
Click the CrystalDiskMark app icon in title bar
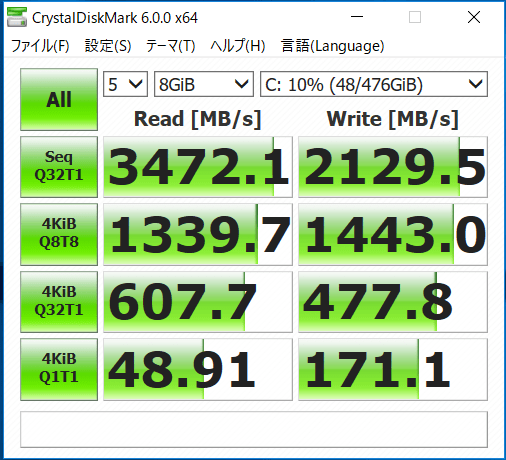(17, 18)
